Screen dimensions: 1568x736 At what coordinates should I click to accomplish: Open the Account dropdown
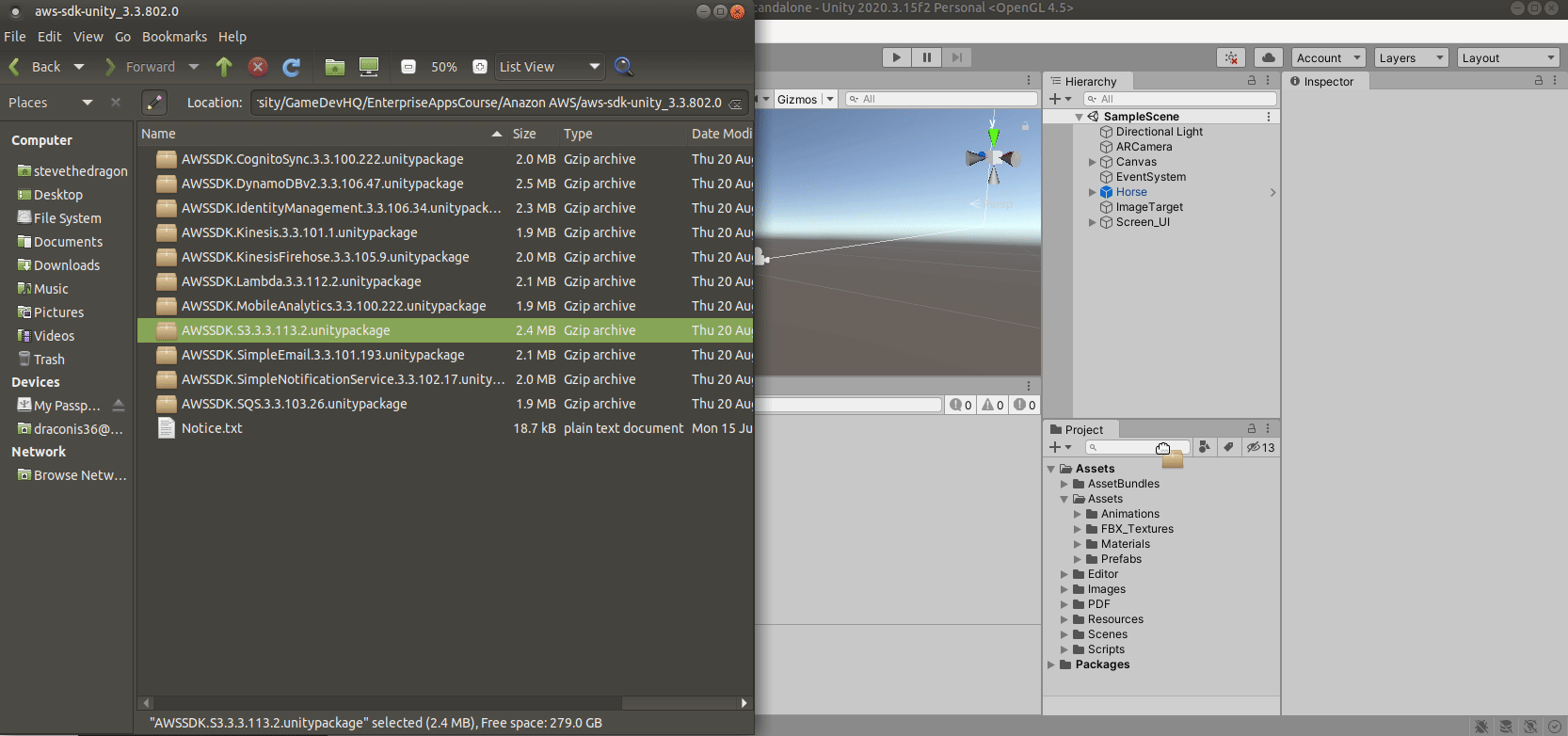(1328, 58)
